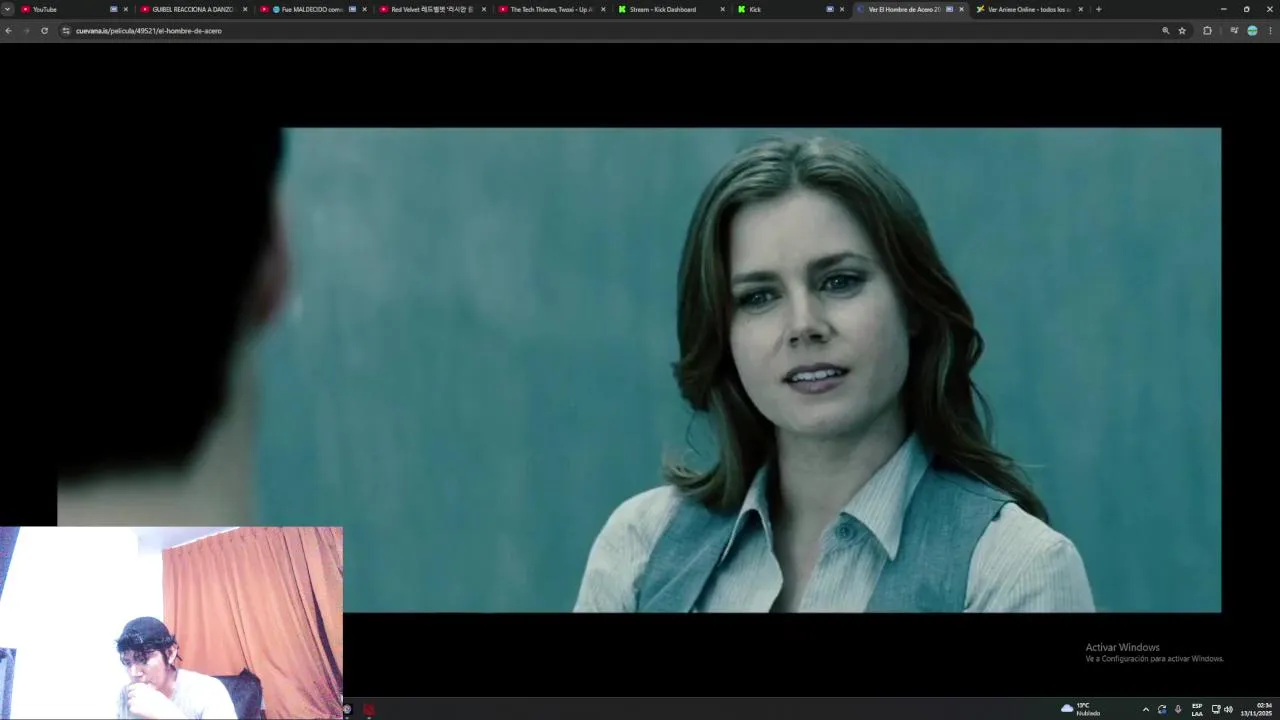Open the sync tray icon

tap(1162, 709)
